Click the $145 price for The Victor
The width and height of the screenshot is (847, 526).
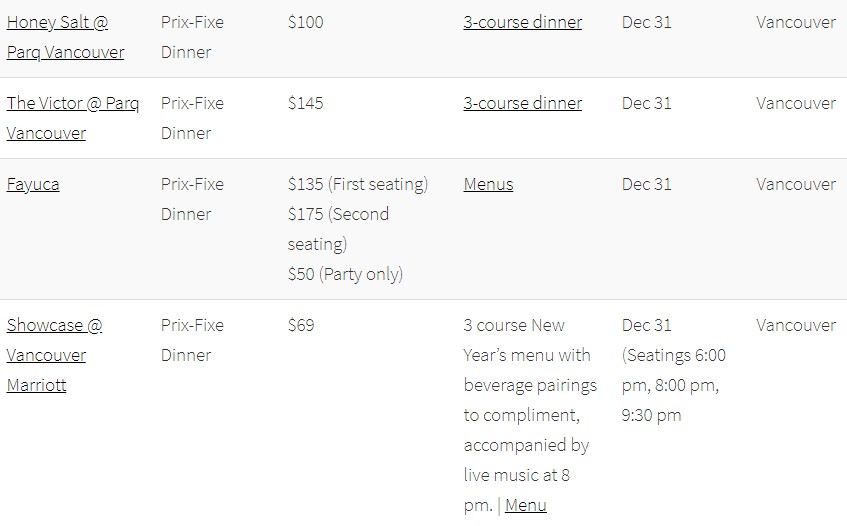point(306,103)
